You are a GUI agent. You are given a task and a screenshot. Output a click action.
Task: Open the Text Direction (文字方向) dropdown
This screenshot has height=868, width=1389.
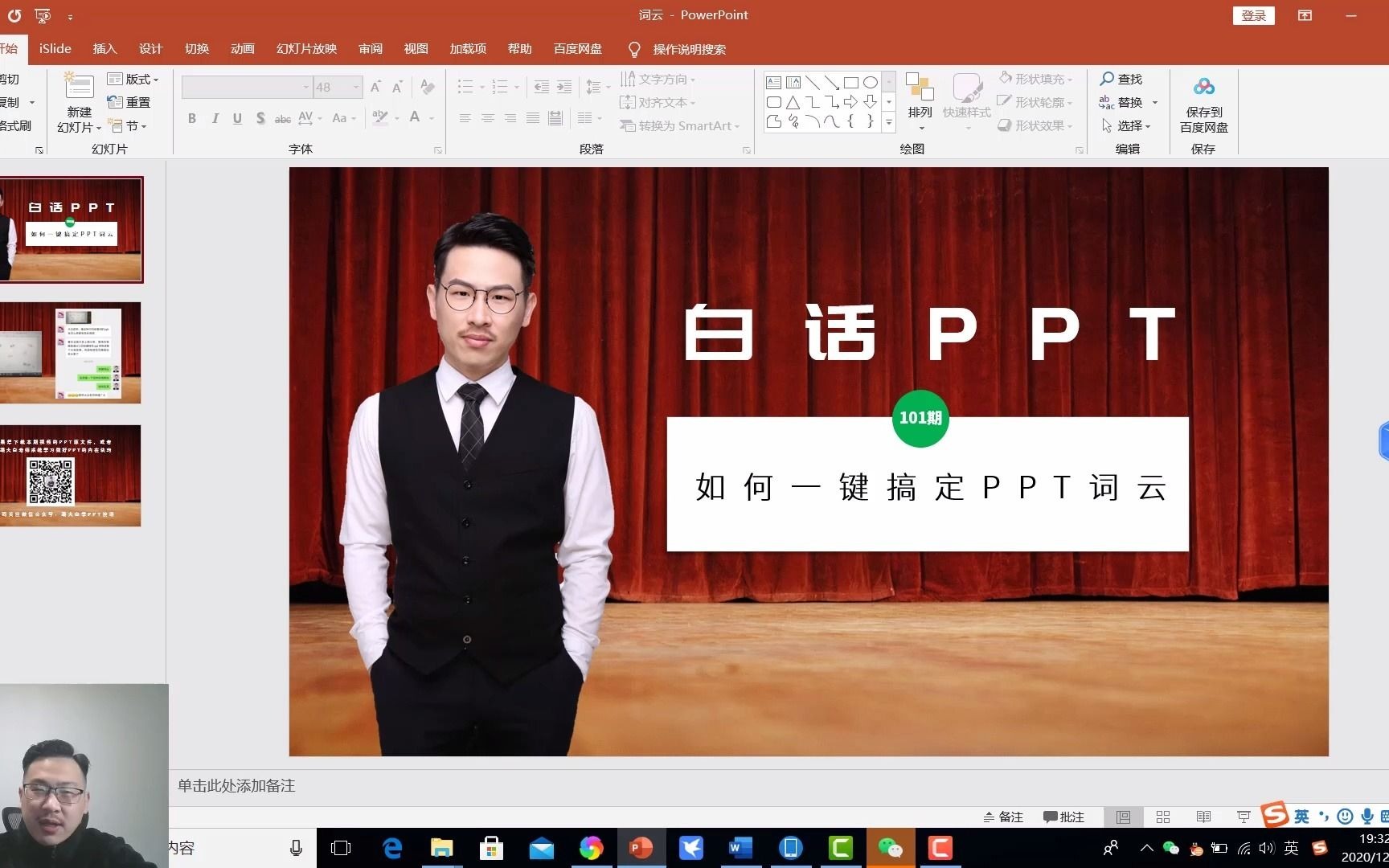click(658, 79)
